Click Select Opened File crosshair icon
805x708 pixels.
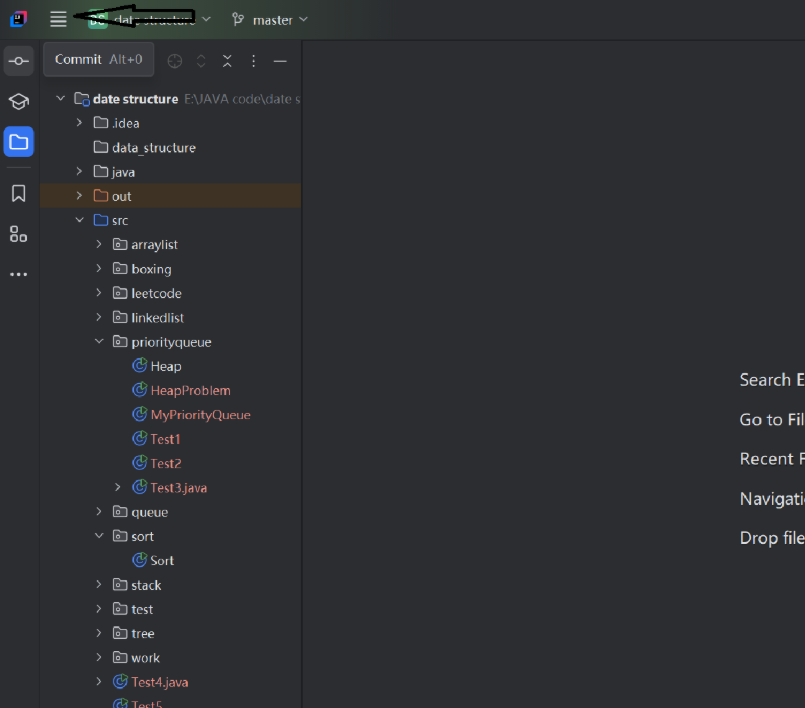(175, 61)
